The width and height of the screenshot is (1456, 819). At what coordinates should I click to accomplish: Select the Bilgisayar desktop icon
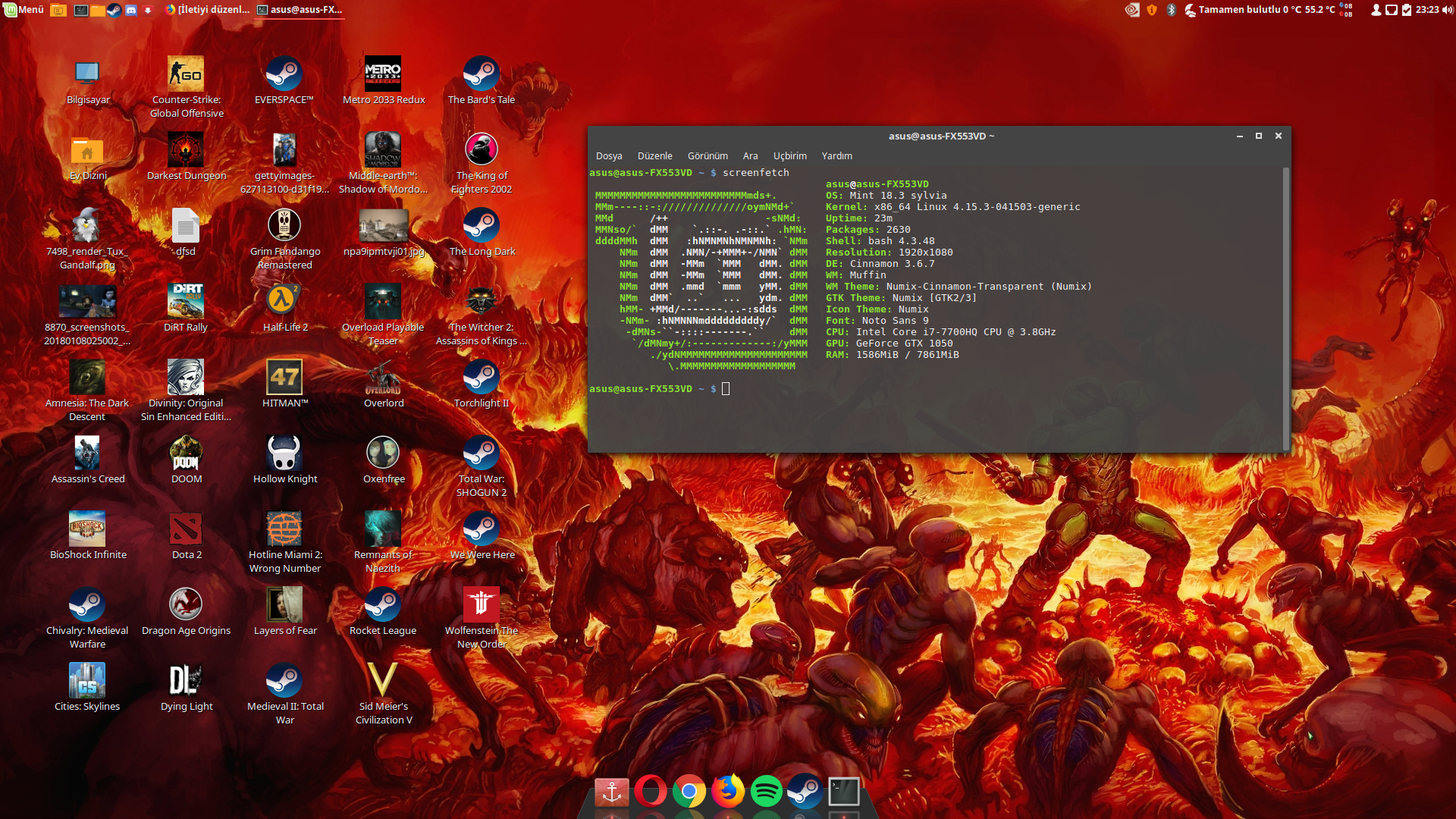pos(87,81)
